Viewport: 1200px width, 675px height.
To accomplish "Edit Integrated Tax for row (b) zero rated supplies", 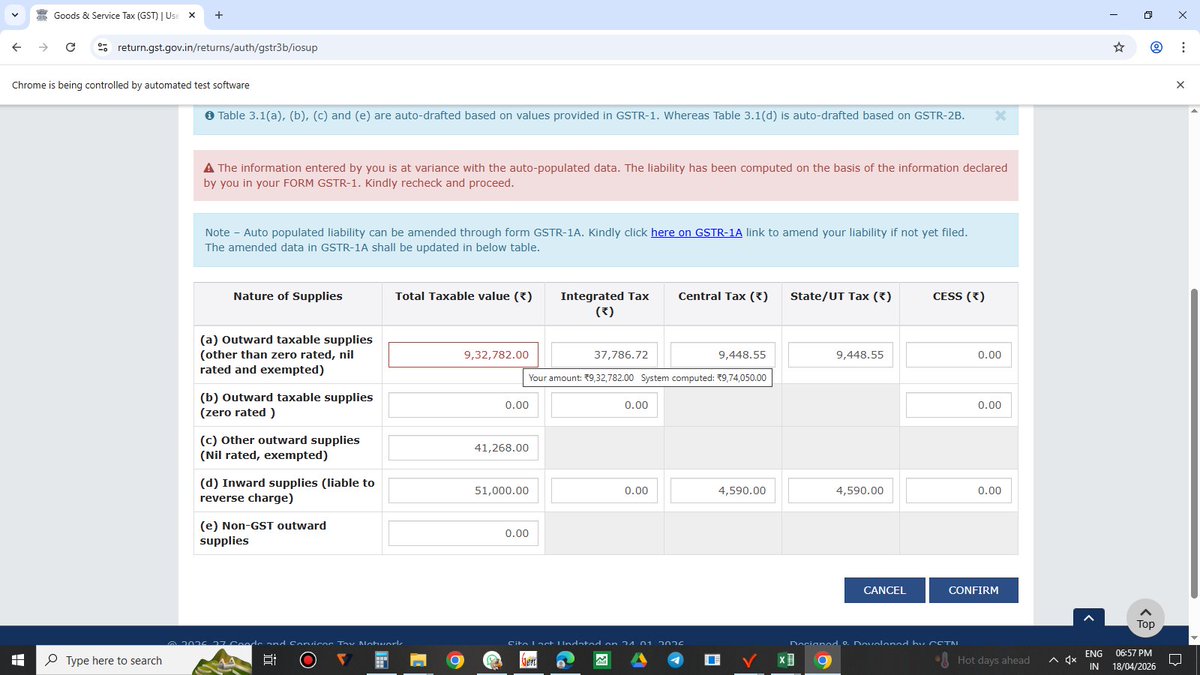I will [604, 405].
